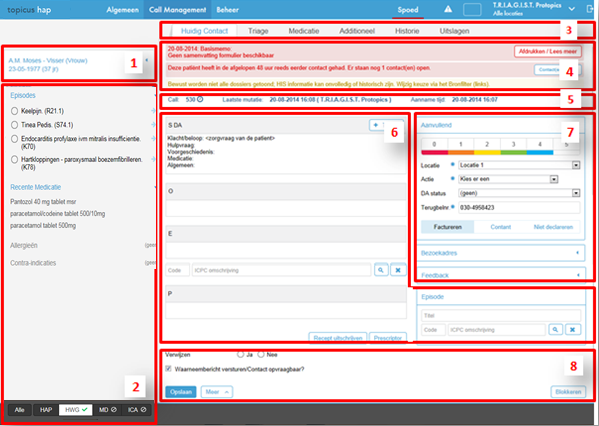Select the Keelpijn (R21.1) episode radio button

coord(15,111)
